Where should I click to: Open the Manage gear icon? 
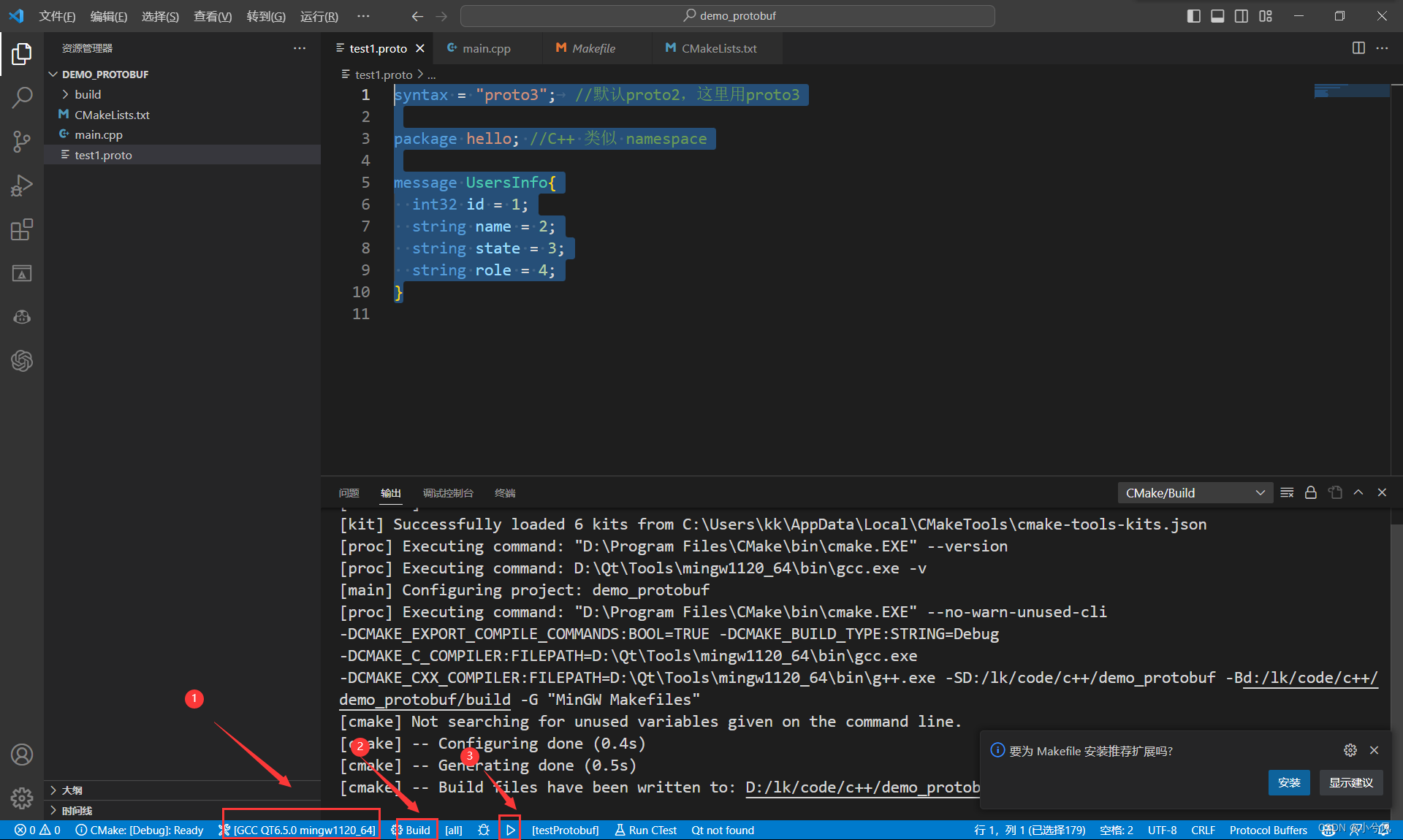pyautogui.click(x=22, y=798)
